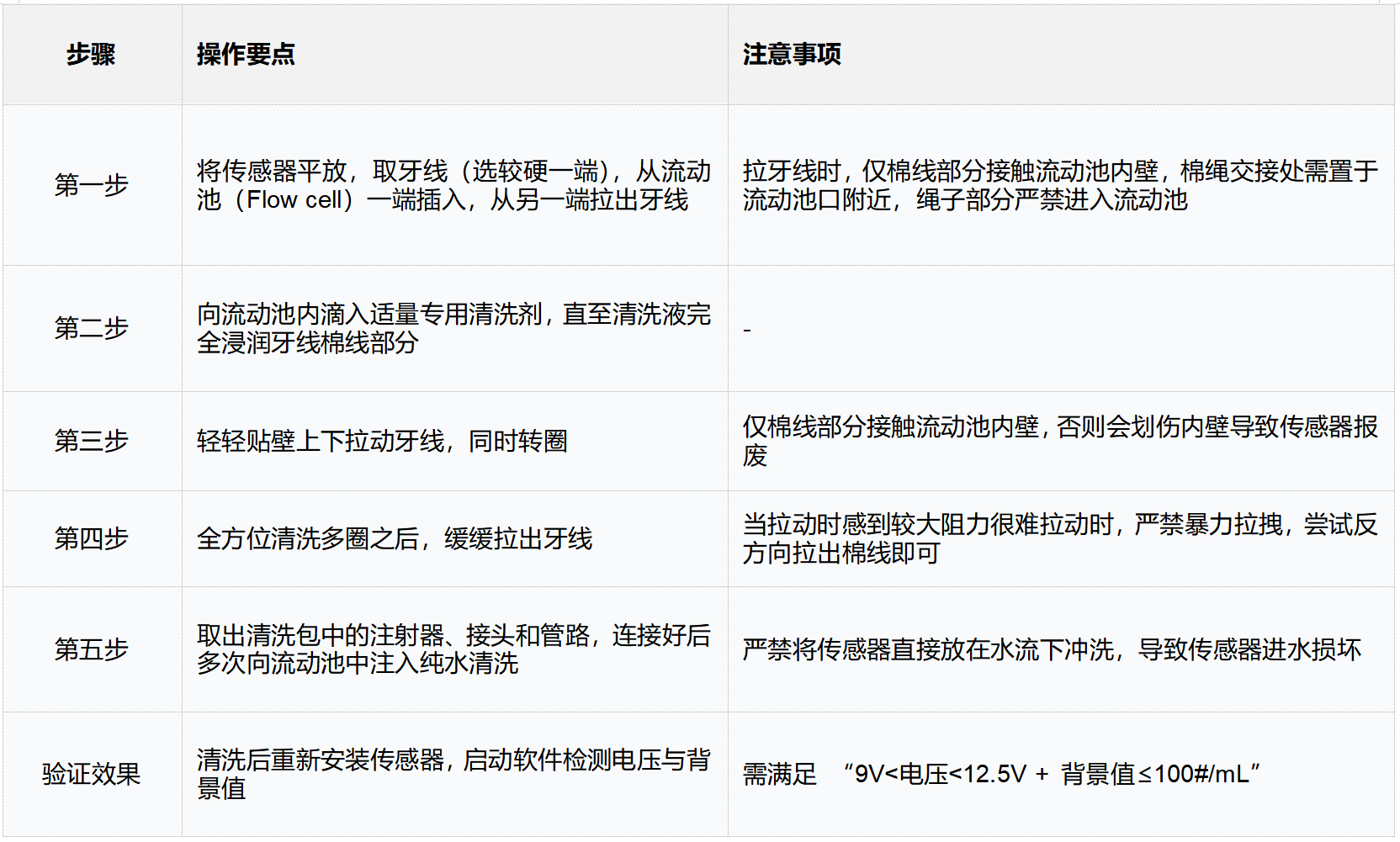The height and width of the screenshot is (842, 1400).
Task: Click the 第五步 row label
Action: [x=93, y=649]
